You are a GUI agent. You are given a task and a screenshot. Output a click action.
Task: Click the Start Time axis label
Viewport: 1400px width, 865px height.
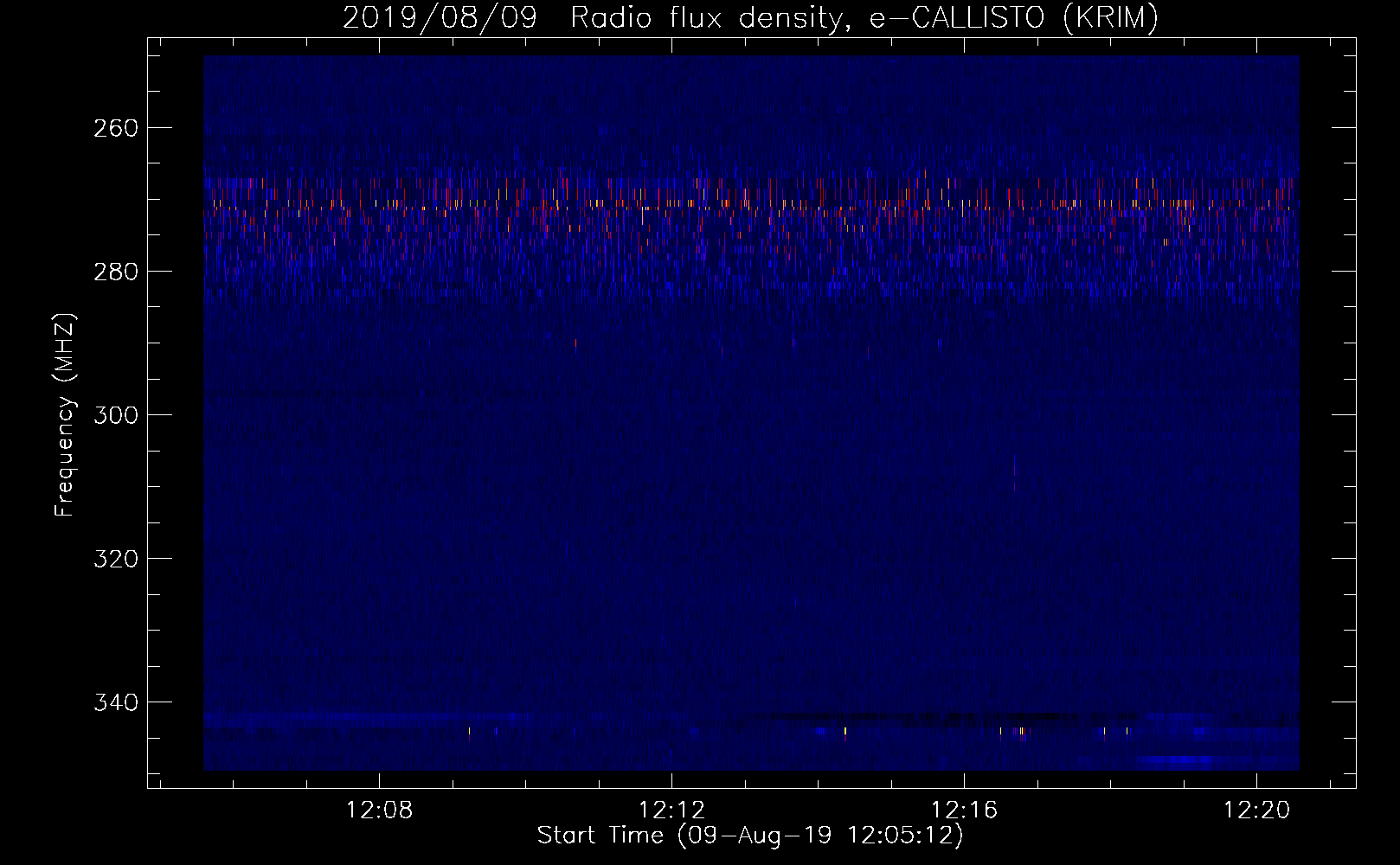tap(750, 836)
